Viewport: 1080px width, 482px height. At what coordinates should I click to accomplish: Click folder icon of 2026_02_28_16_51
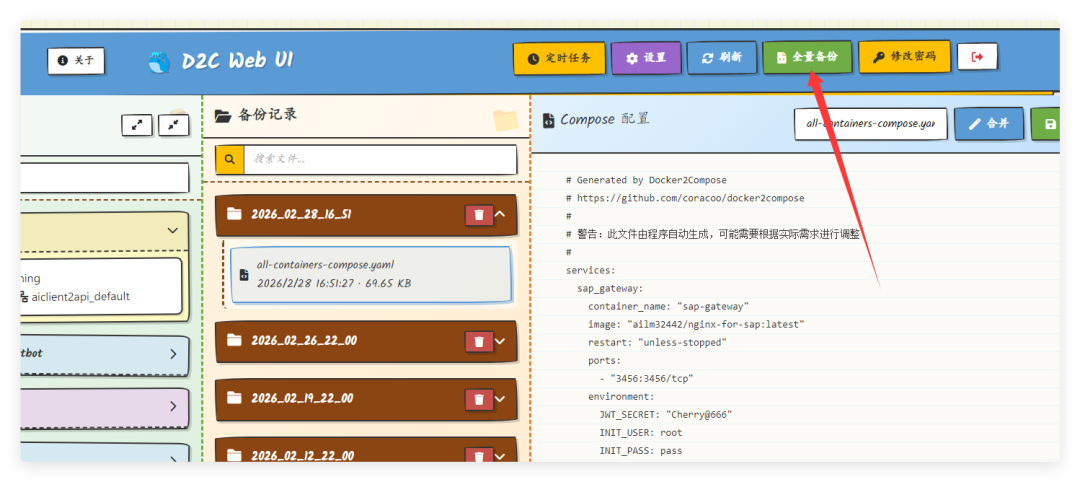[x=235, y=214]
